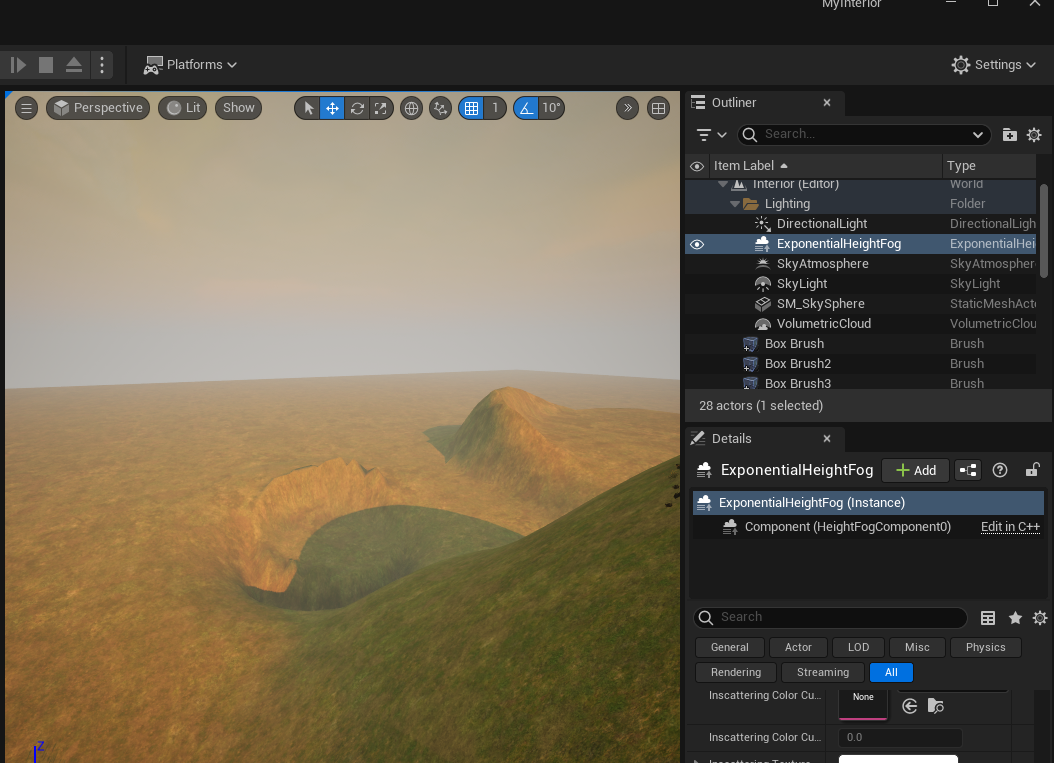
Task: Select Box Brush3 in the Outliner
Action: pyautogui.click(x=797, y=383)
